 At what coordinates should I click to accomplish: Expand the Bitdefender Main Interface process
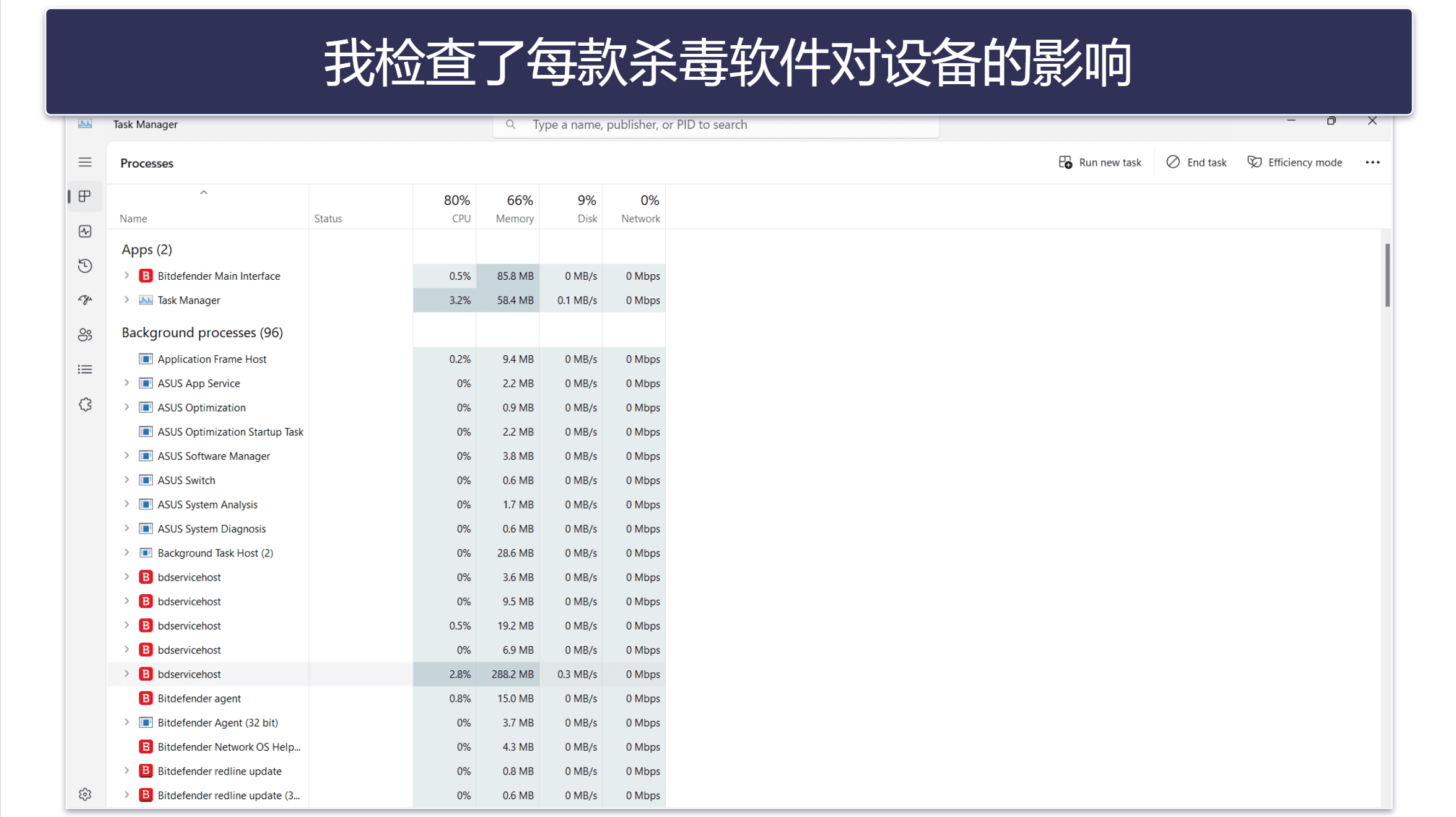125,276
